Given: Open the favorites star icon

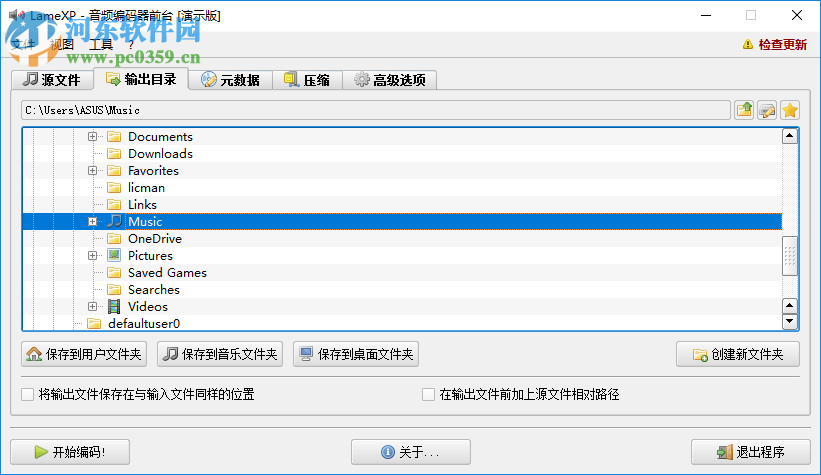Looking at the screenshot, I should [x=790, y=110].
